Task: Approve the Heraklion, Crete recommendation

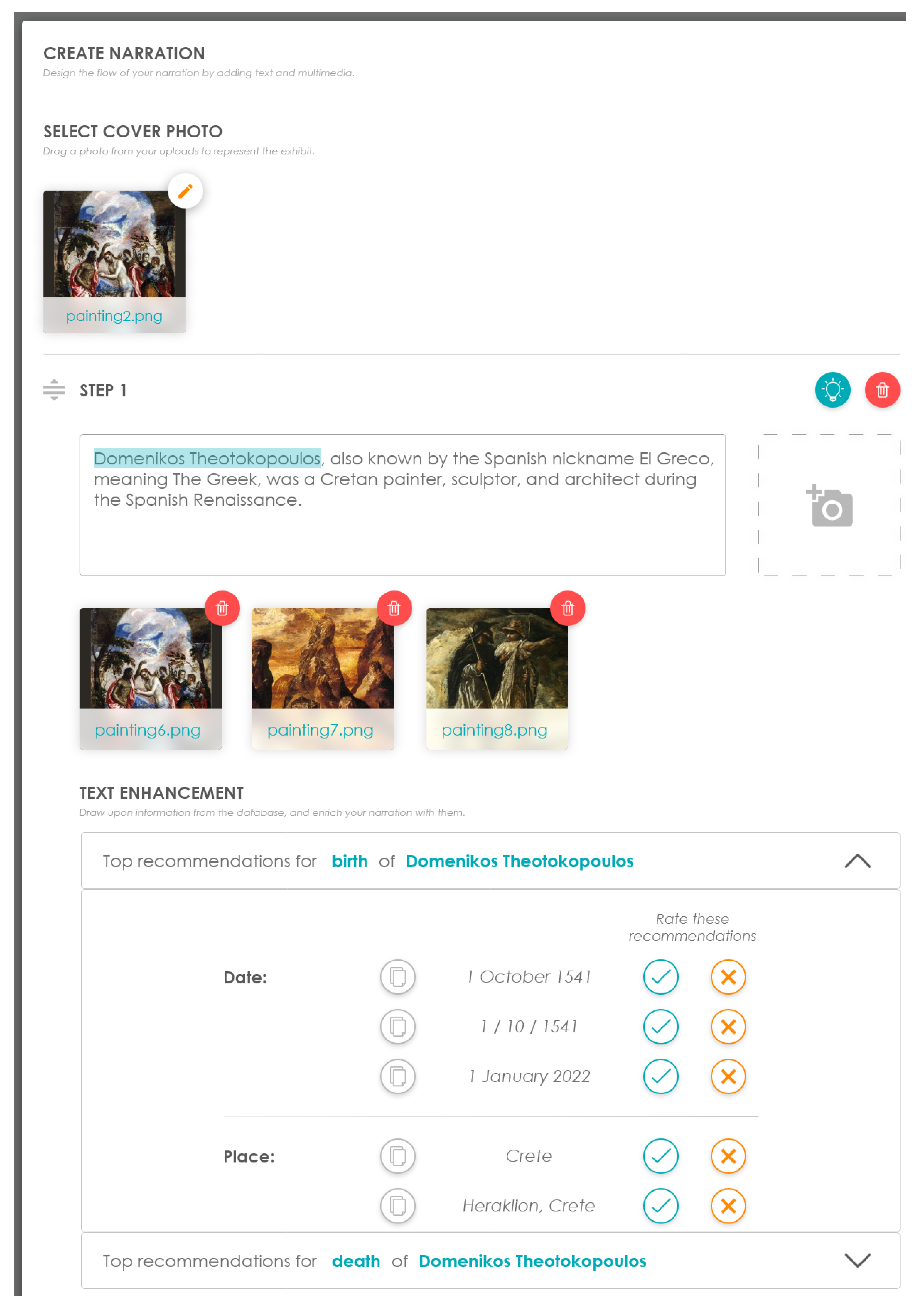Action: [661, 1206]
